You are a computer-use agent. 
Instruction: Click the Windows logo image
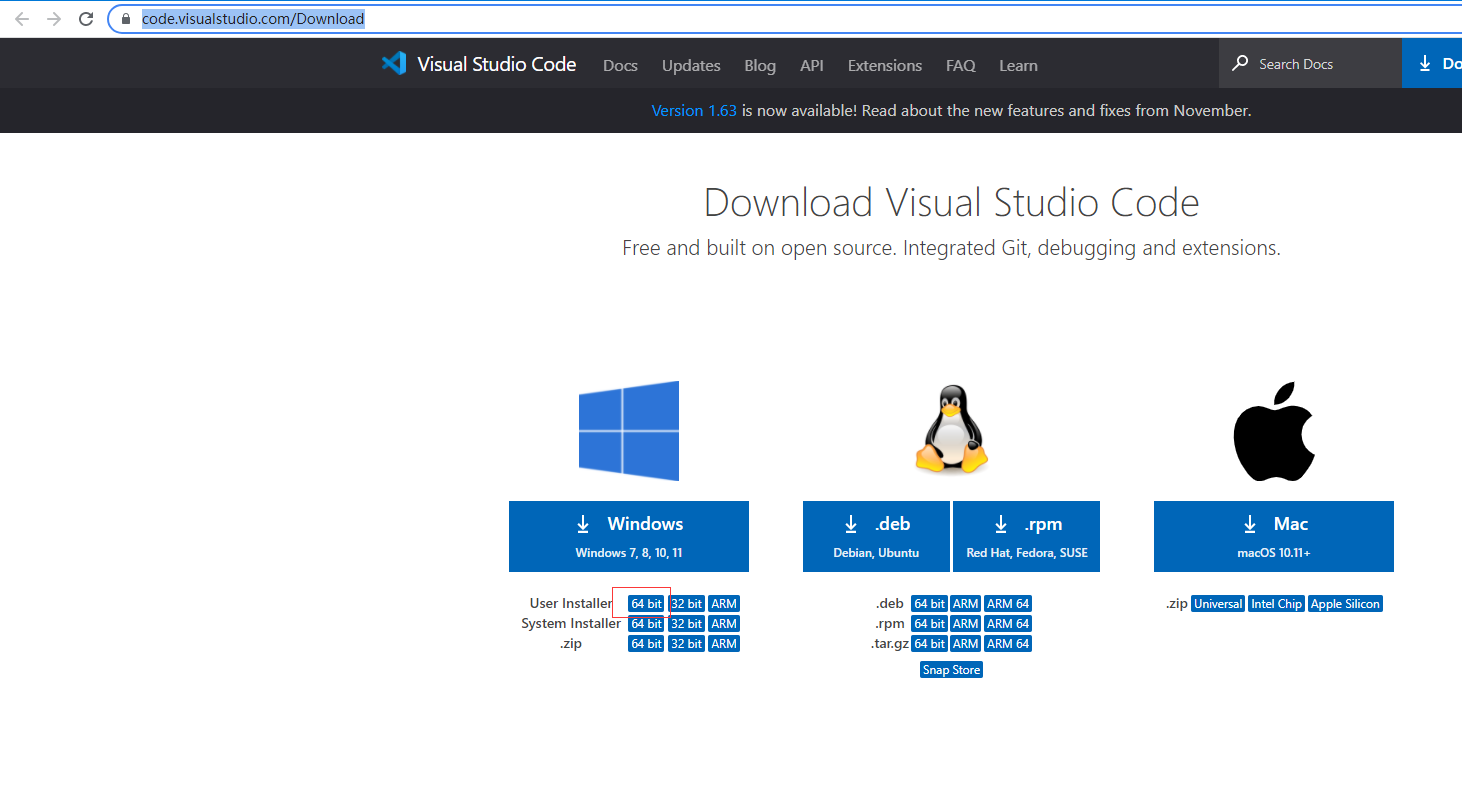[x=629, y=430]
